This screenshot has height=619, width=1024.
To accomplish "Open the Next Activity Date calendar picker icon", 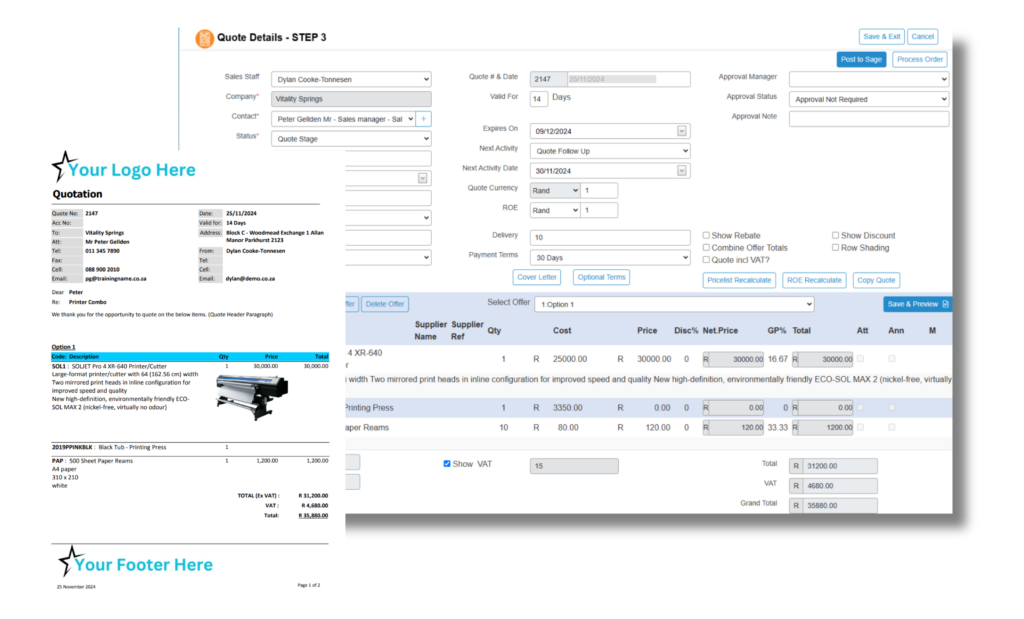I will pyautogui.click(x=681, y=170).
